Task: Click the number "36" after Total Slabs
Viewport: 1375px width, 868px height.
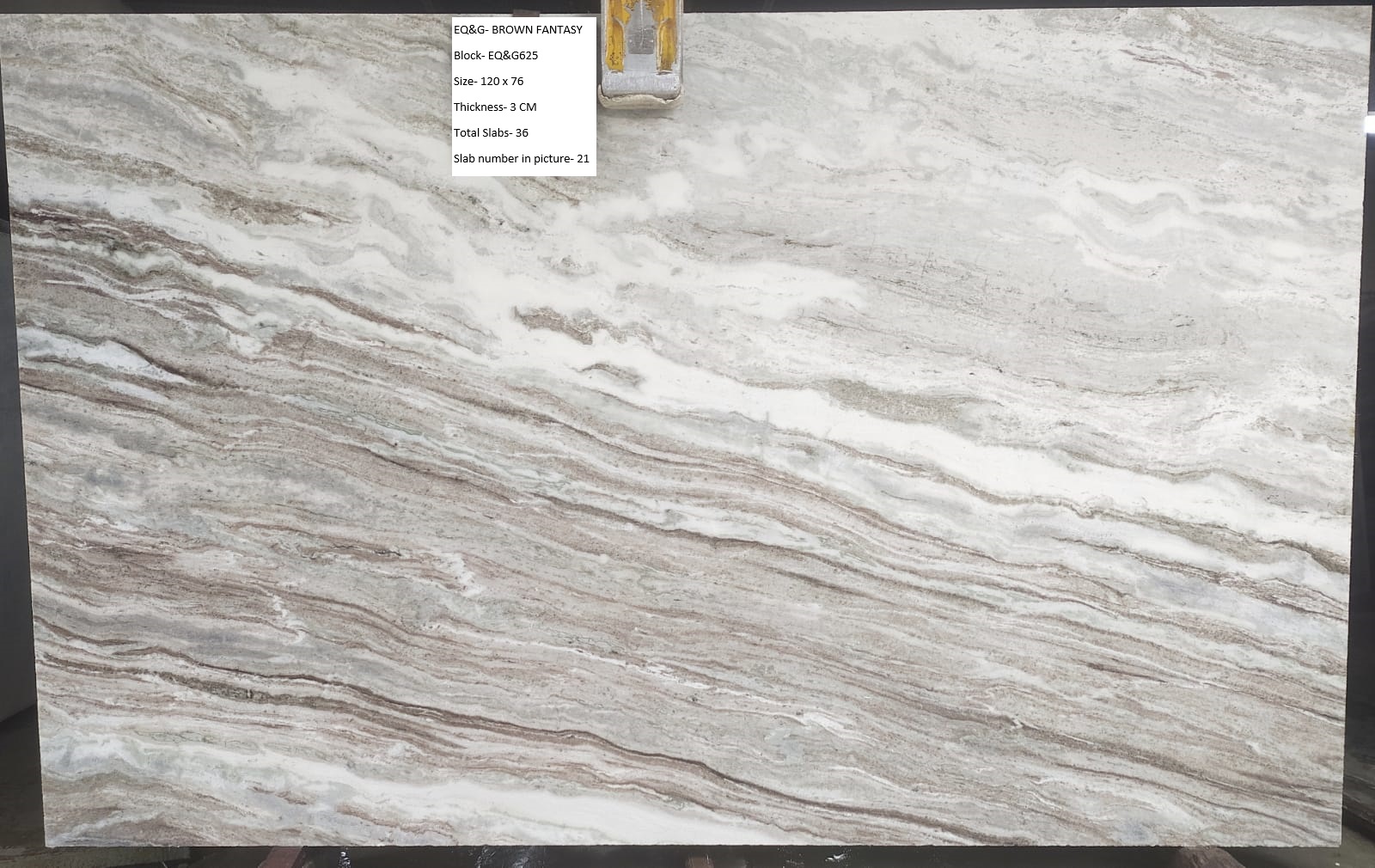Action: [522, 133]
